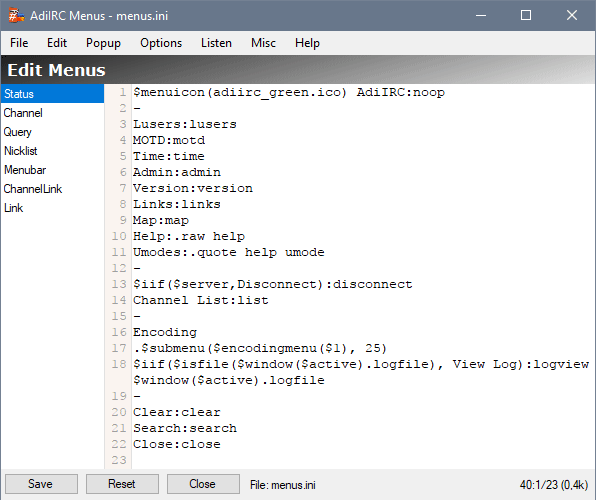Open the File menu

click(x=19, y=43)
